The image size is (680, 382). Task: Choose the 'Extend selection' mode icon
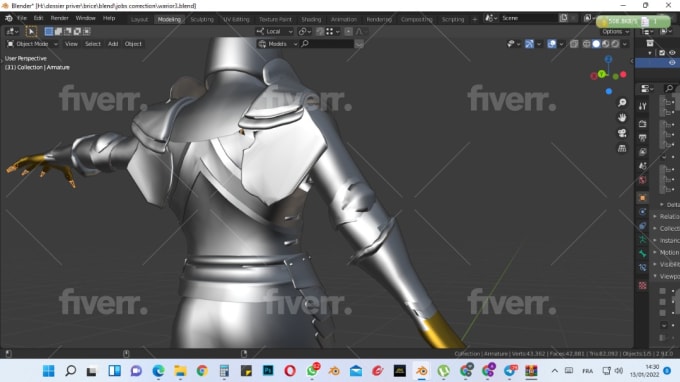point(58,31)
